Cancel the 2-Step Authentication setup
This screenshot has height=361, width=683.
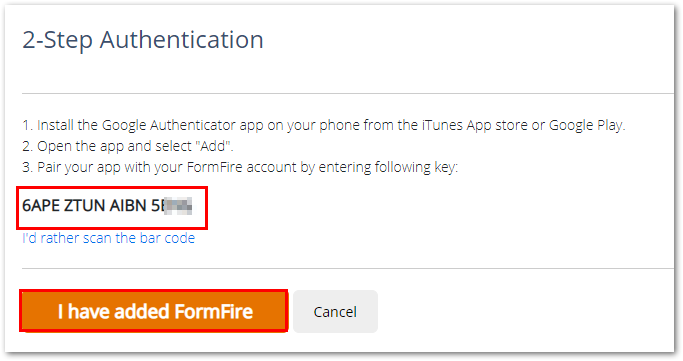[335, 312]
